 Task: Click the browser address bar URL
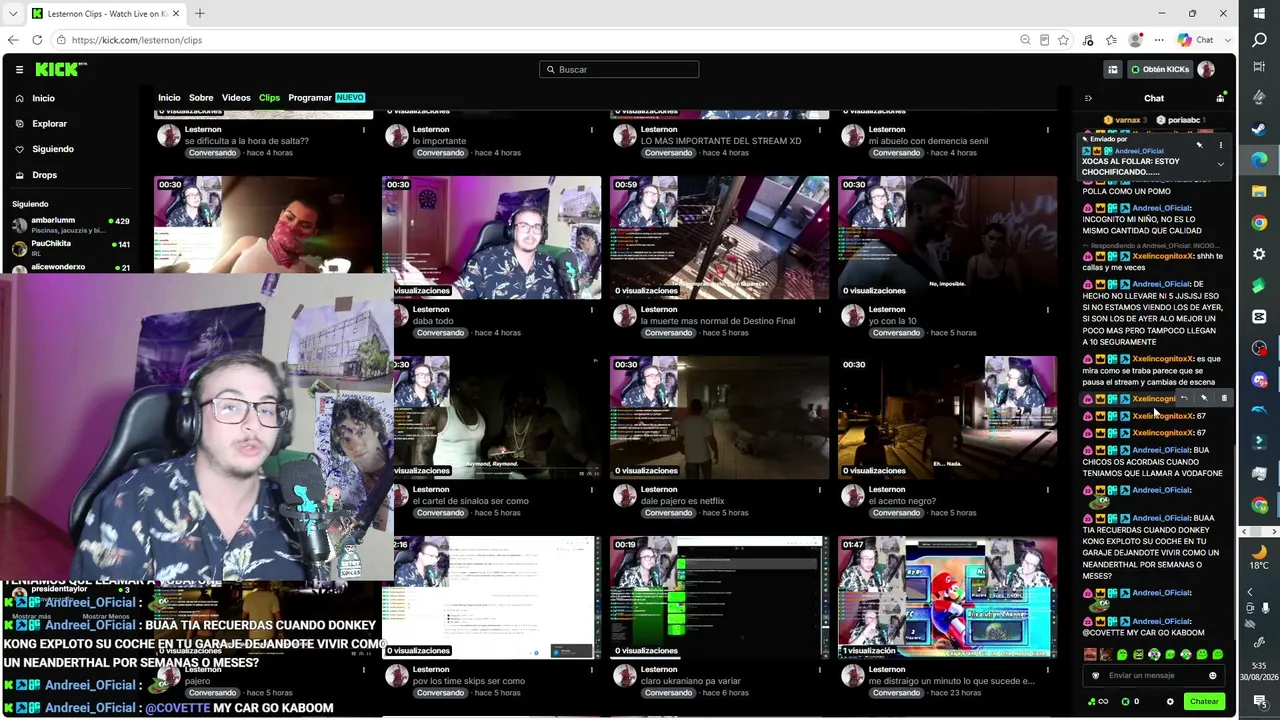tap(137, 40)
